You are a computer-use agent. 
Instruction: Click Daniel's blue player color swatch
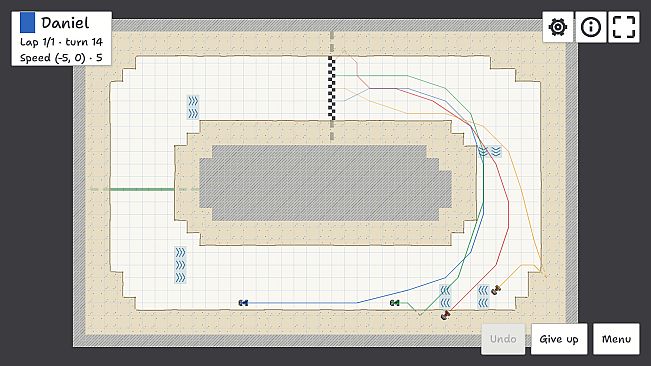[27, 22]
